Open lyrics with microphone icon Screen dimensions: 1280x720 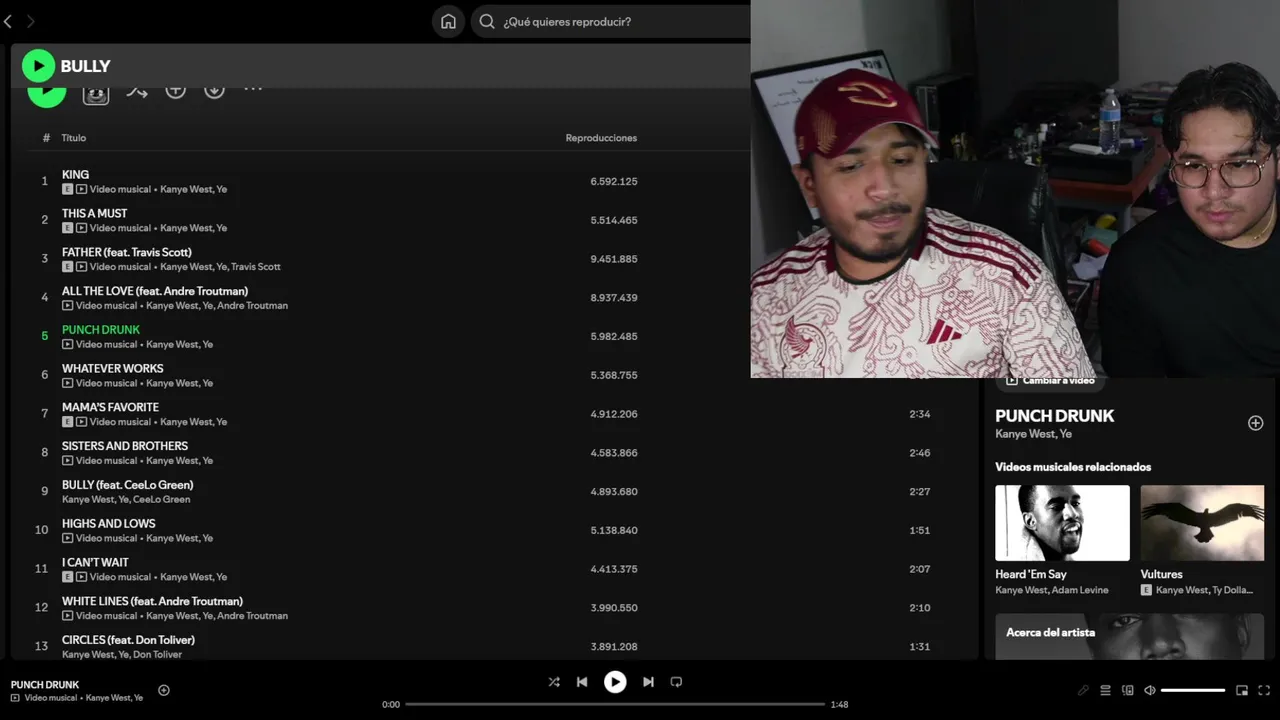pos(1083,690)
